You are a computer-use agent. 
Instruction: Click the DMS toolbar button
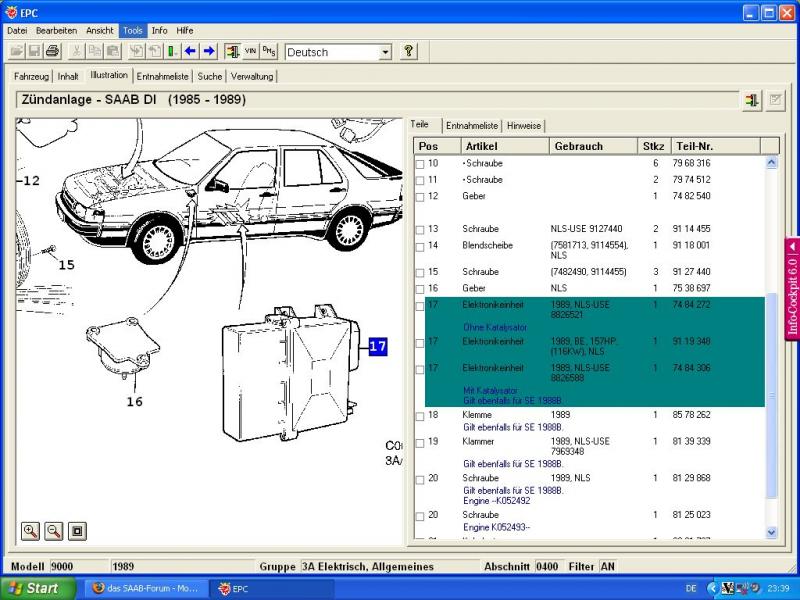[269, 51]
